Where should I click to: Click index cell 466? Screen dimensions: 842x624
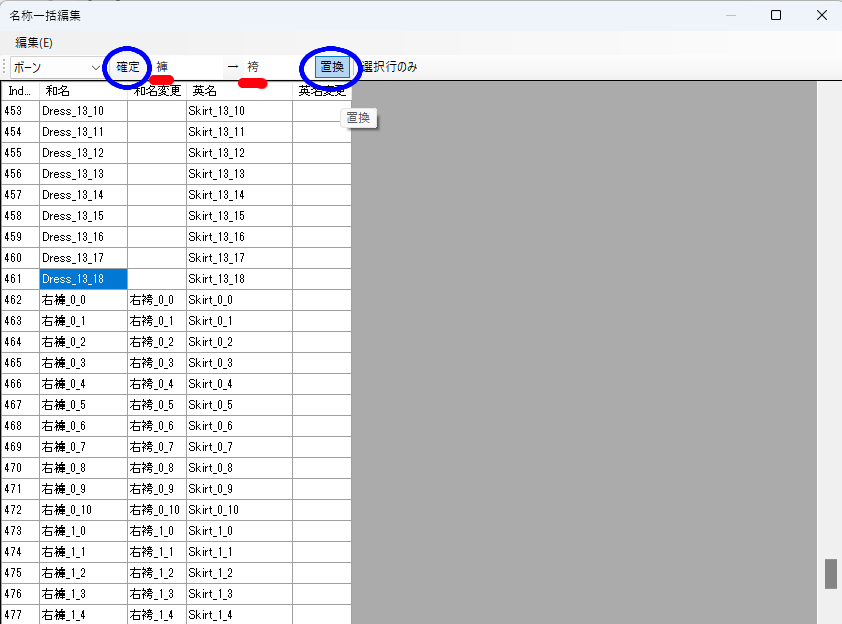[x=20, y=384]
